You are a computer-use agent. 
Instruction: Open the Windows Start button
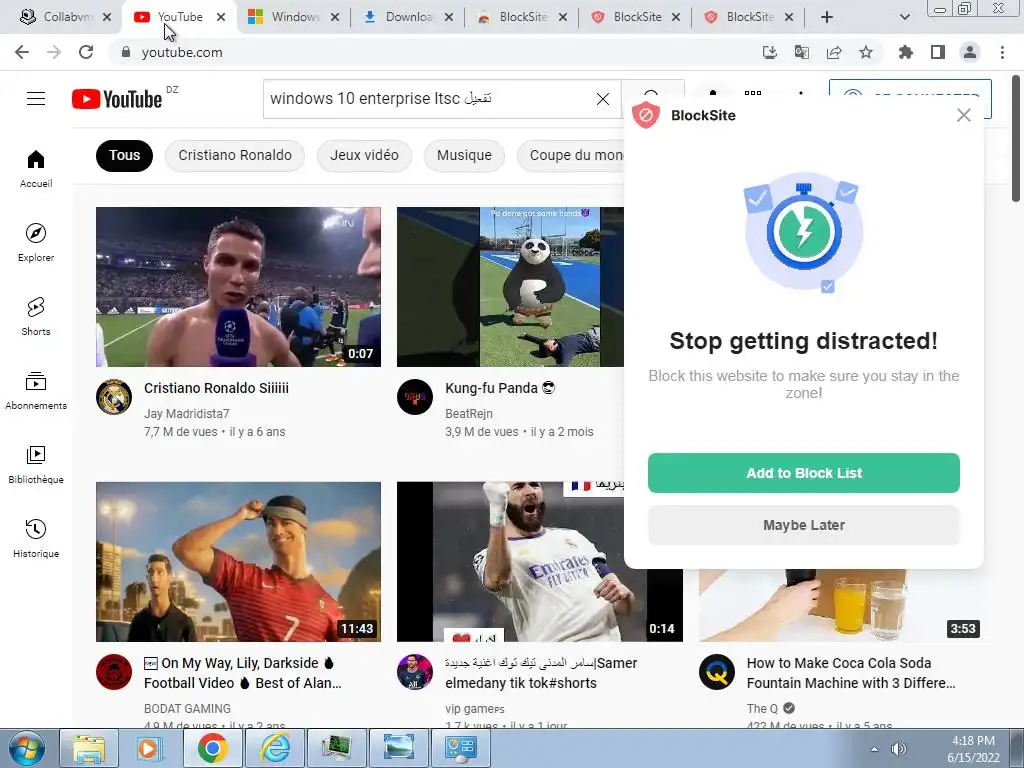26,748
